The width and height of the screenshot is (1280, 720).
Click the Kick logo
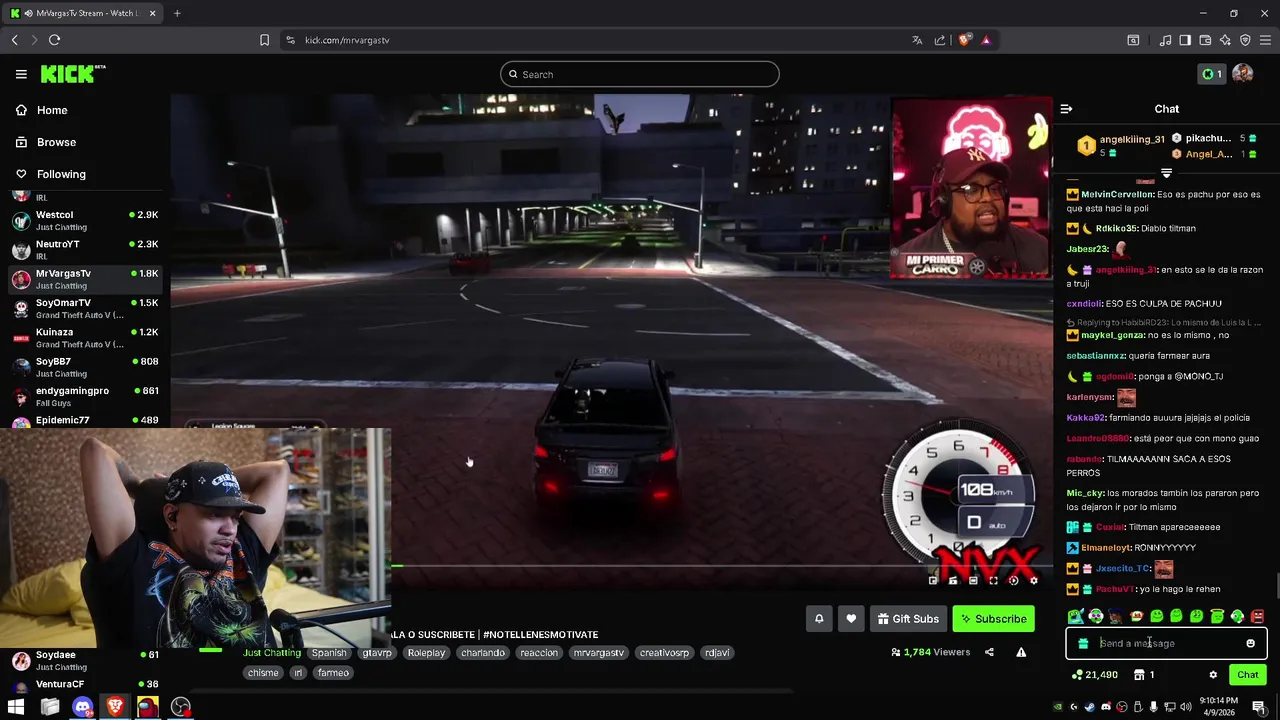[72, 74]
